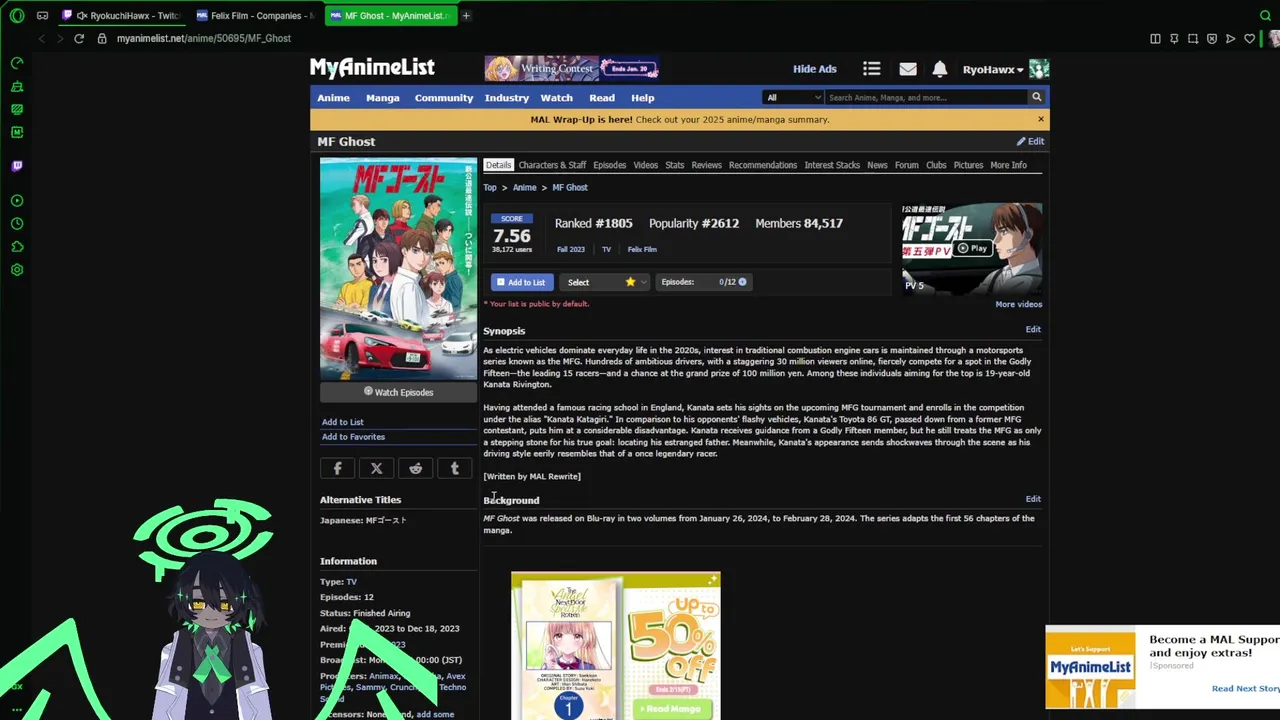This screenshot has width=1280, height=720.
Task: Share MF Ghost on Tumblr
Action: click(454, 468)
